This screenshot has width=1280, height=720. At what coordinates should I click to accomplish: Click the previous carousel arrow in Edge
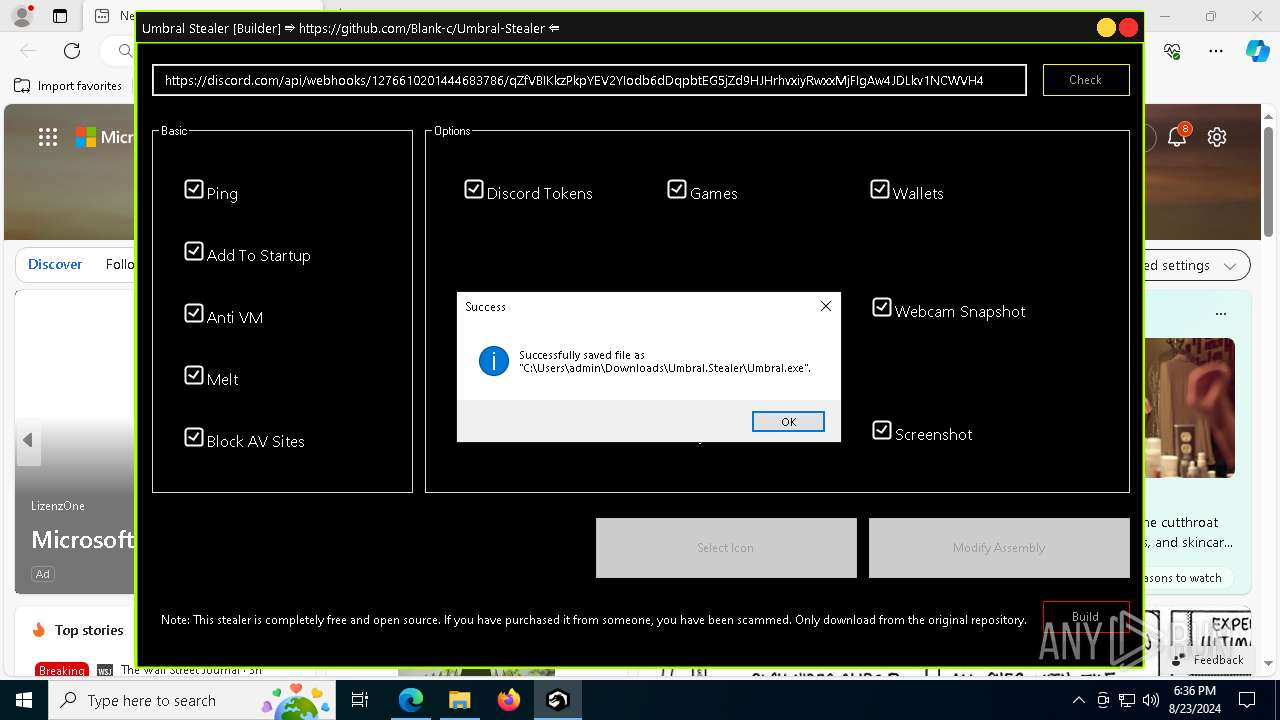point(28,440)
